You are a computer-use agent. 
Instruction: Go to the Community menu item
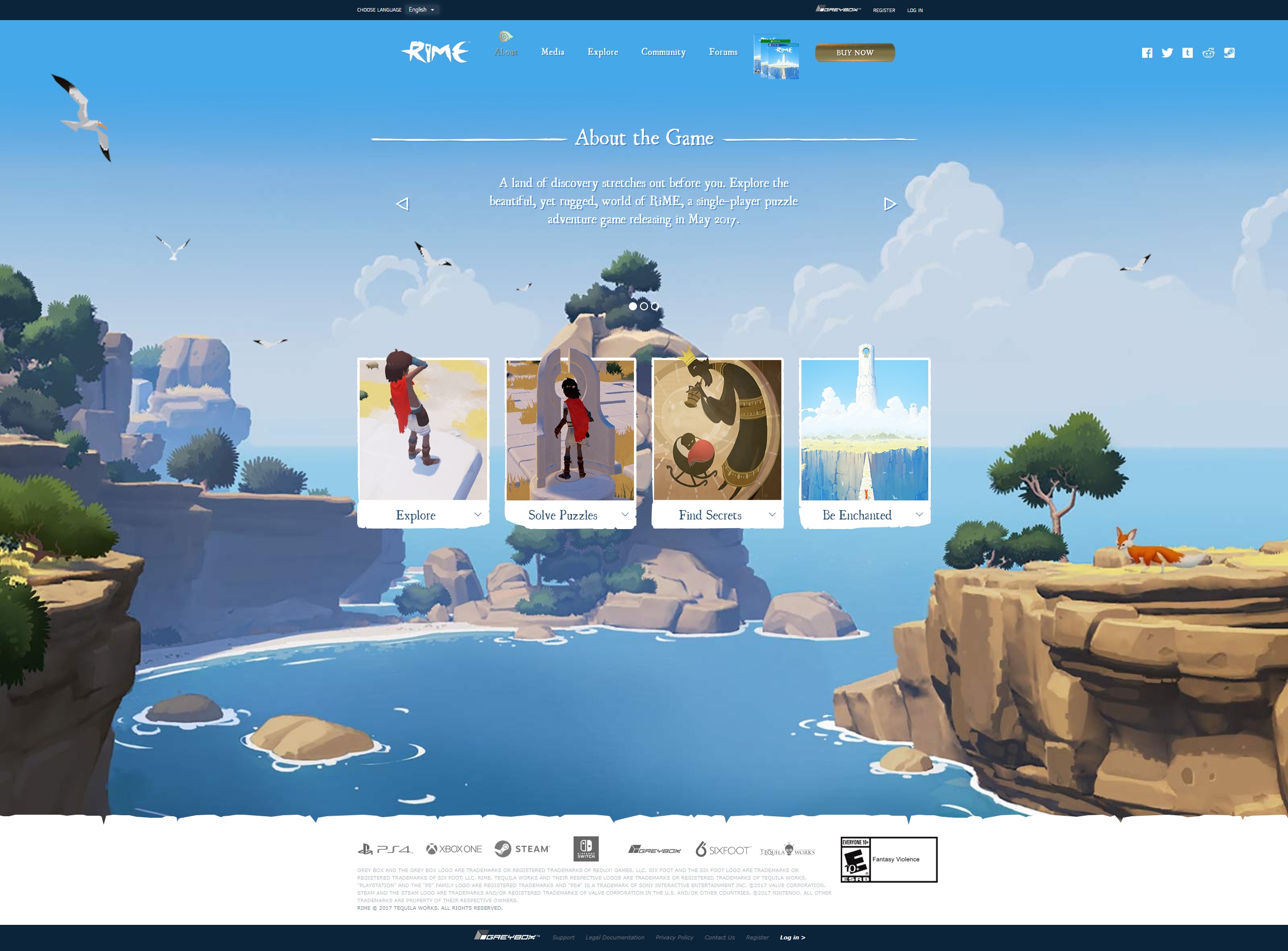[x=663, y=52]
